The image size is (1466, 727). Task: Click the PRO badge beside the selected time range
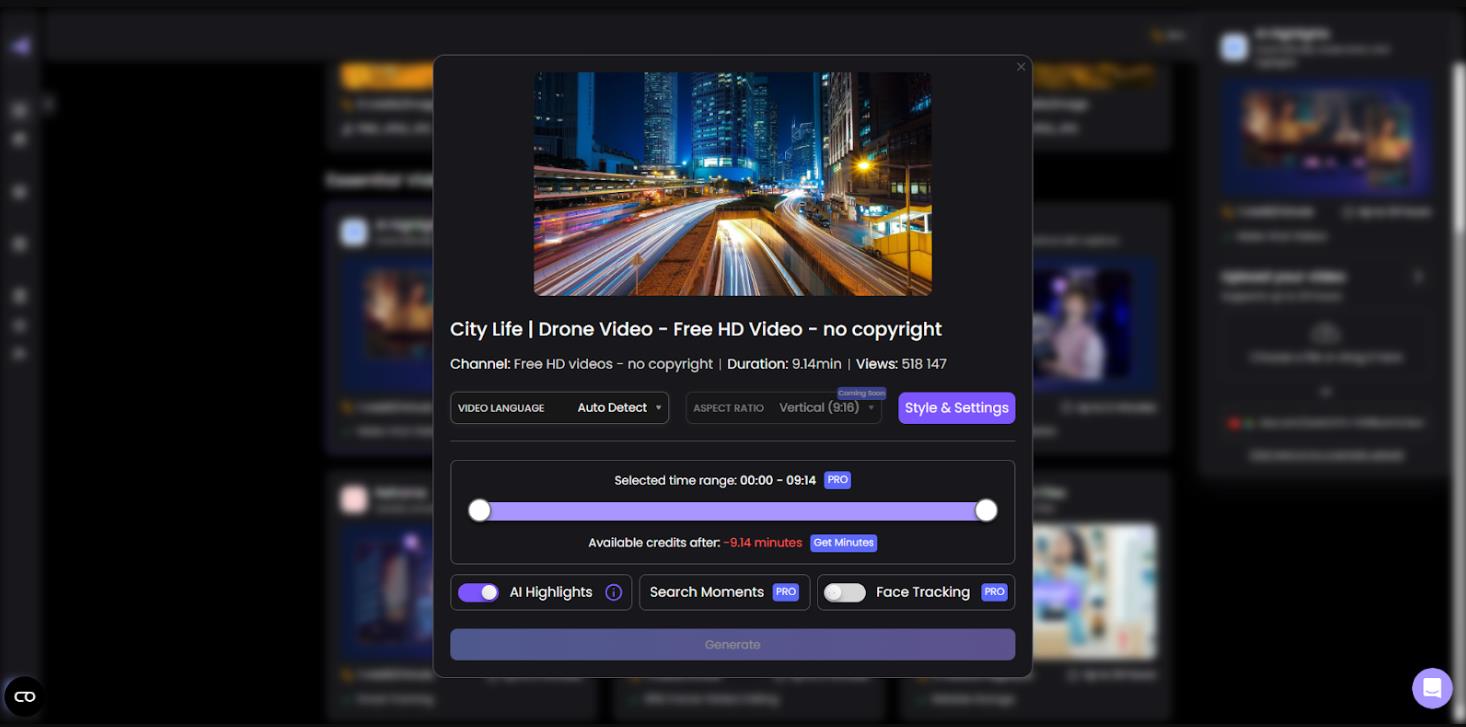tap(838, 480)
